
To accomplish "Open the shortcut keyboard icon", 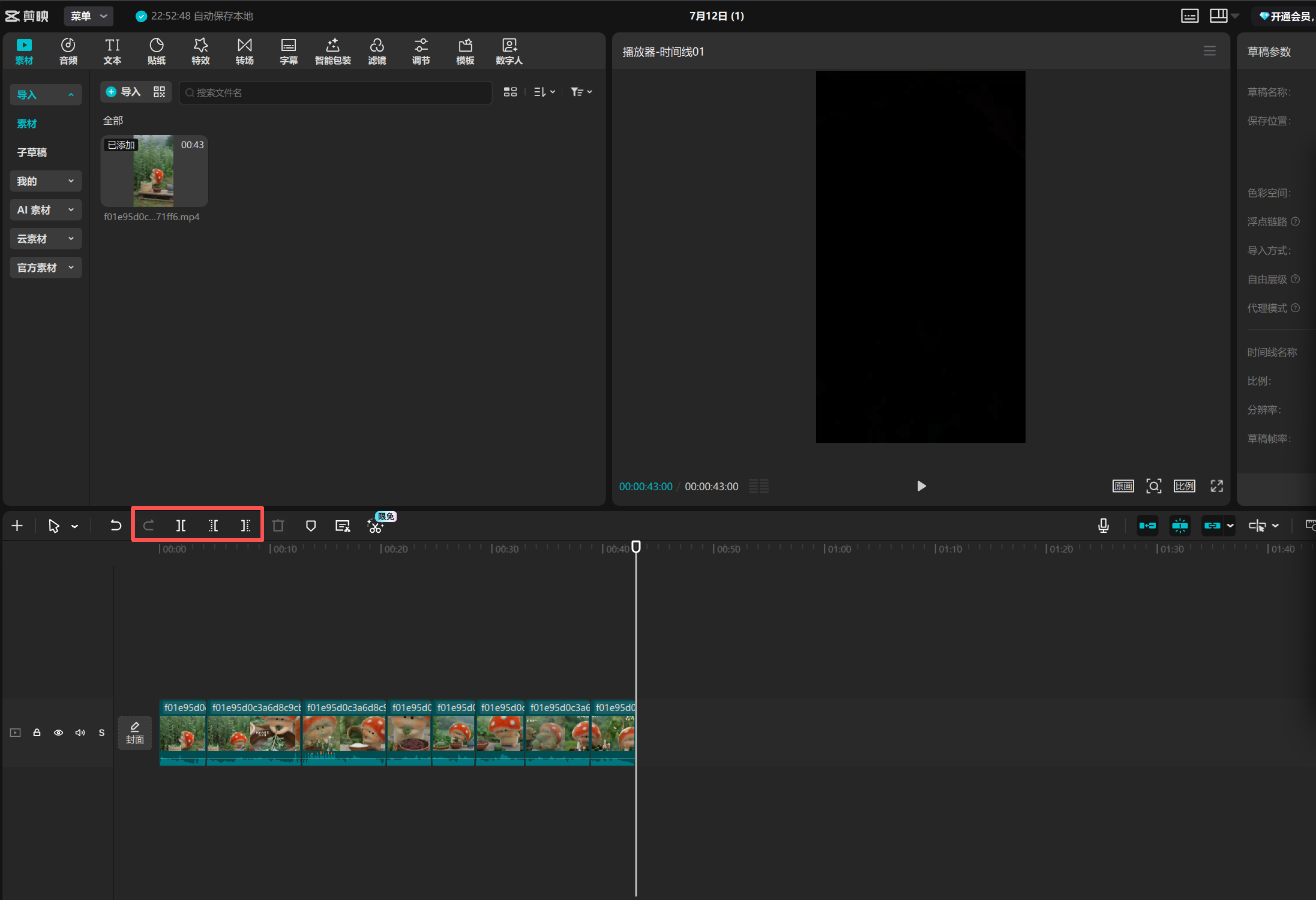I will (1190, 16).
